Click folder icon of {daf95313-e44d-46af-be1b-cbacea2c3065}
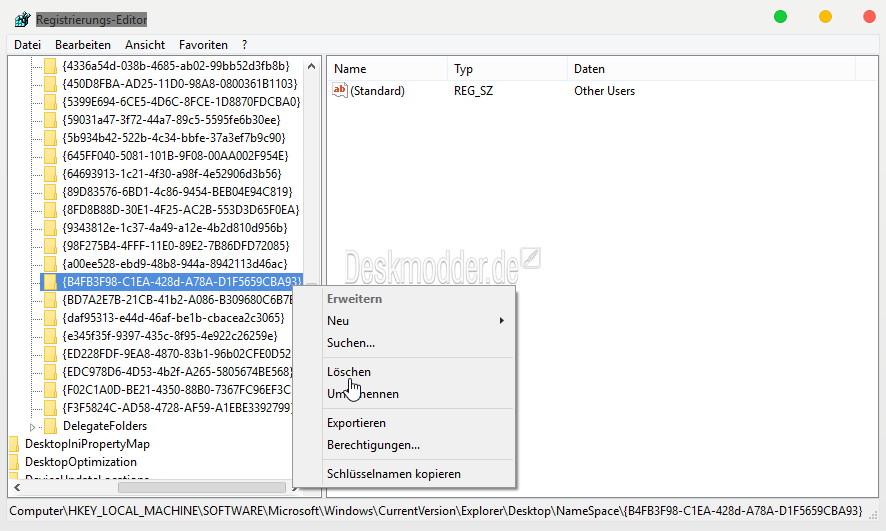The height and width of the screenshot is (531, 886). point(50,318)
